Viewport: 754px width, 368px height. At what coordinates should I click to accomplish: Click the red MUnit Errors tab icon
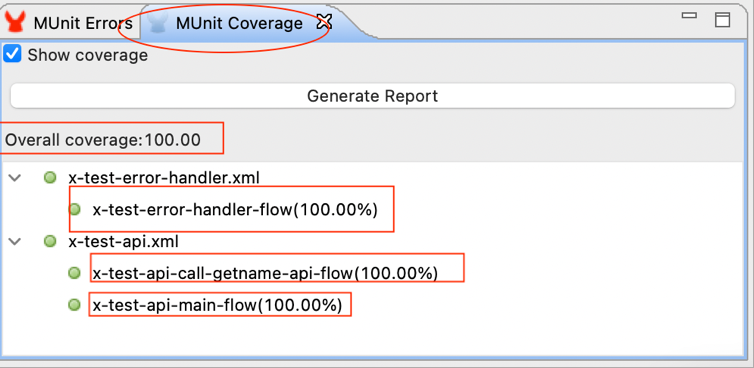coord(15,22)
